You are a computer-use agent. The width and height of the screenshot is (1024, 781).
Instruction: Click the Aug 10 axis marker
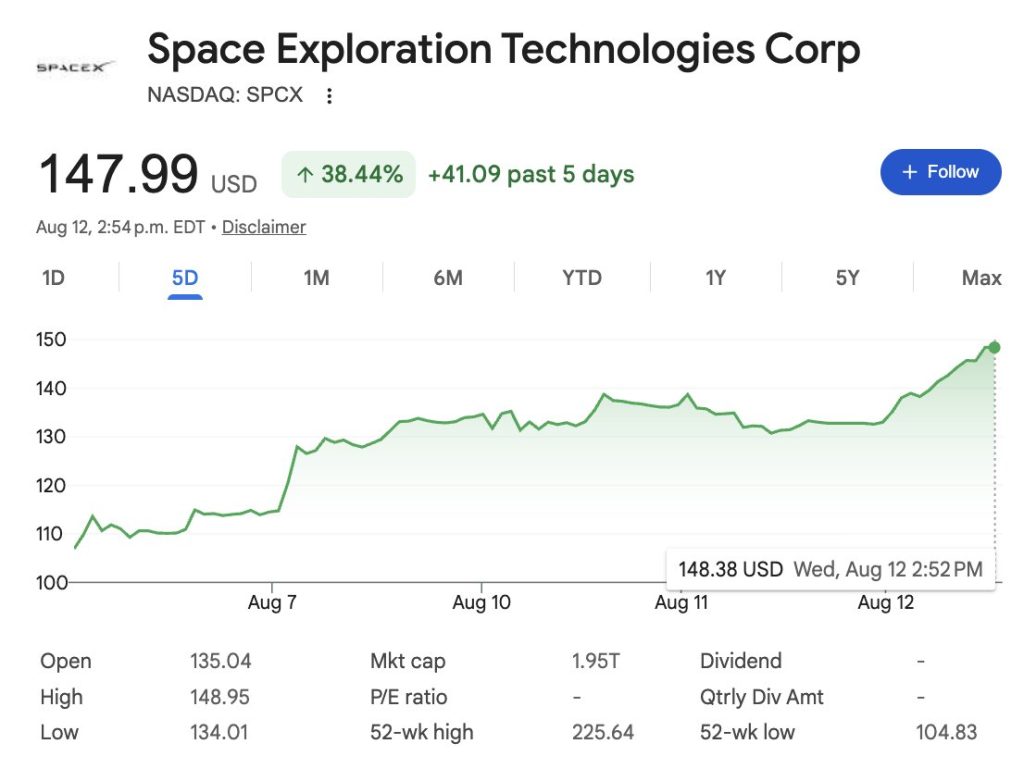(481, 602)
